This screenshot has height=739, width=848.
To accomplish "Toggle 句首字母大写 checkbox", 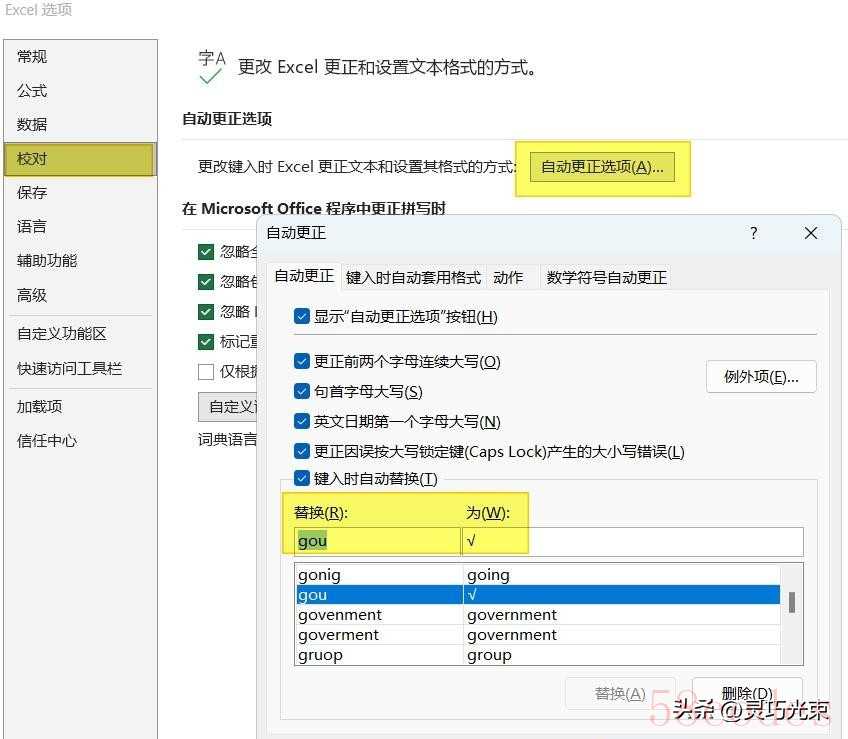I will tap(302, 391).
